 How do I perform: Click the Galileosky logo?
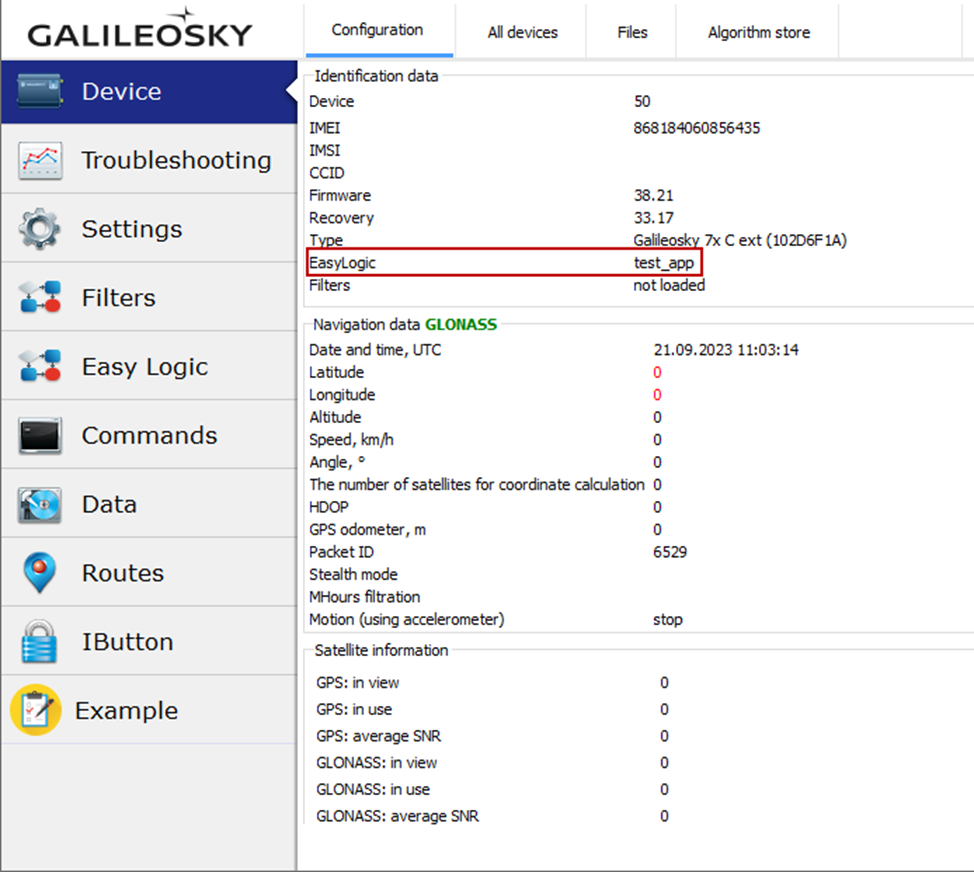[140, 32]
